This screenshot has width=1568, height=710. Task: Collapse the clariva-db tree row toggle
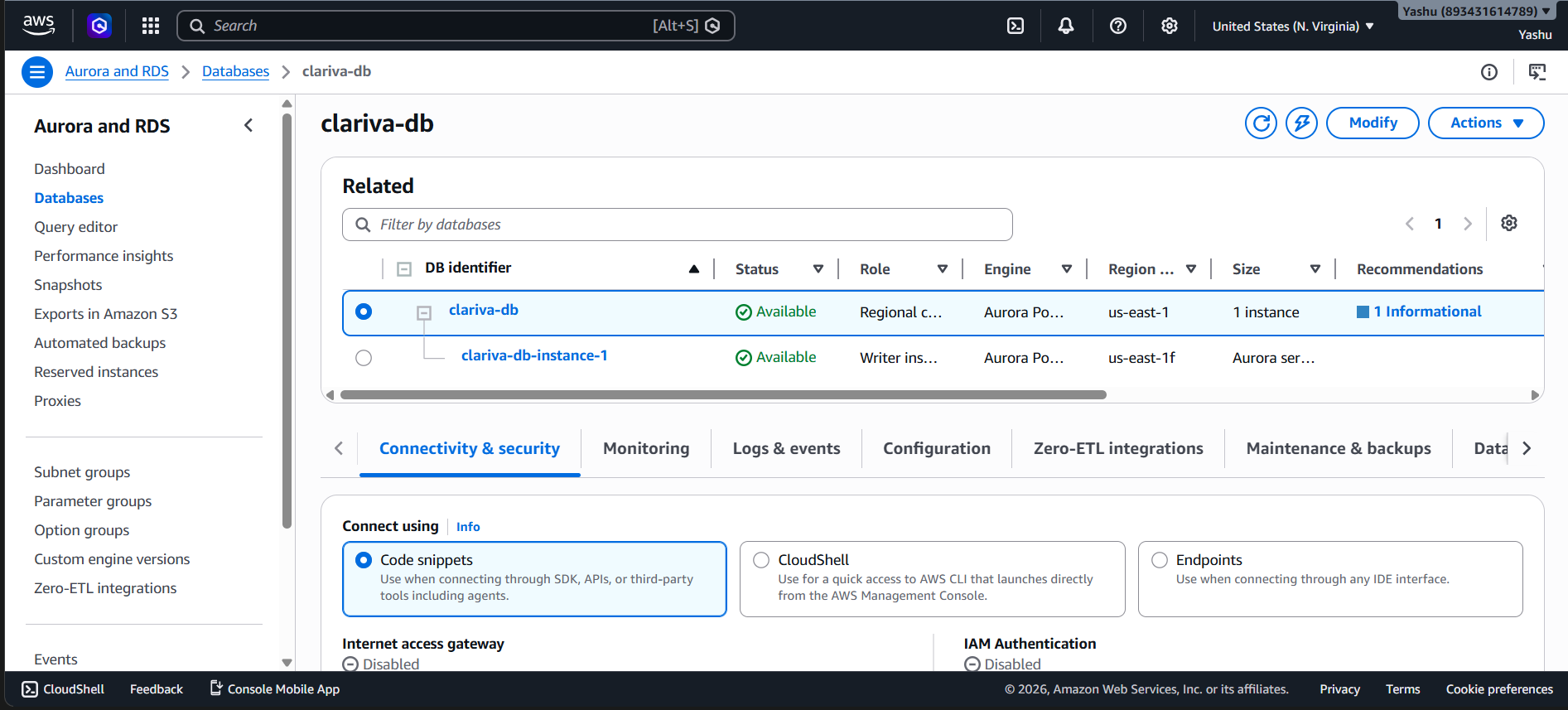[x=424, y=313]
